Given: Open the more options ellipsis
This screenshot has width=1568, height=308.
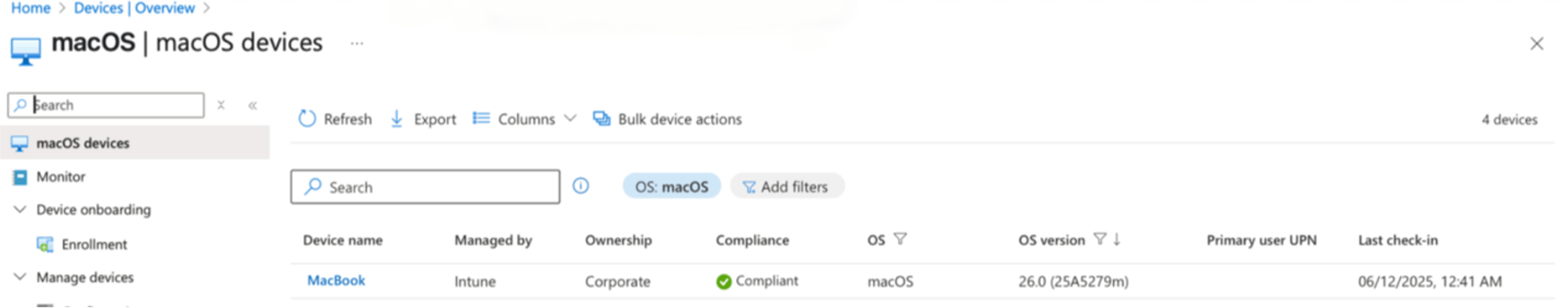Looking at the screenshot, I should click(x=357, y=43).
